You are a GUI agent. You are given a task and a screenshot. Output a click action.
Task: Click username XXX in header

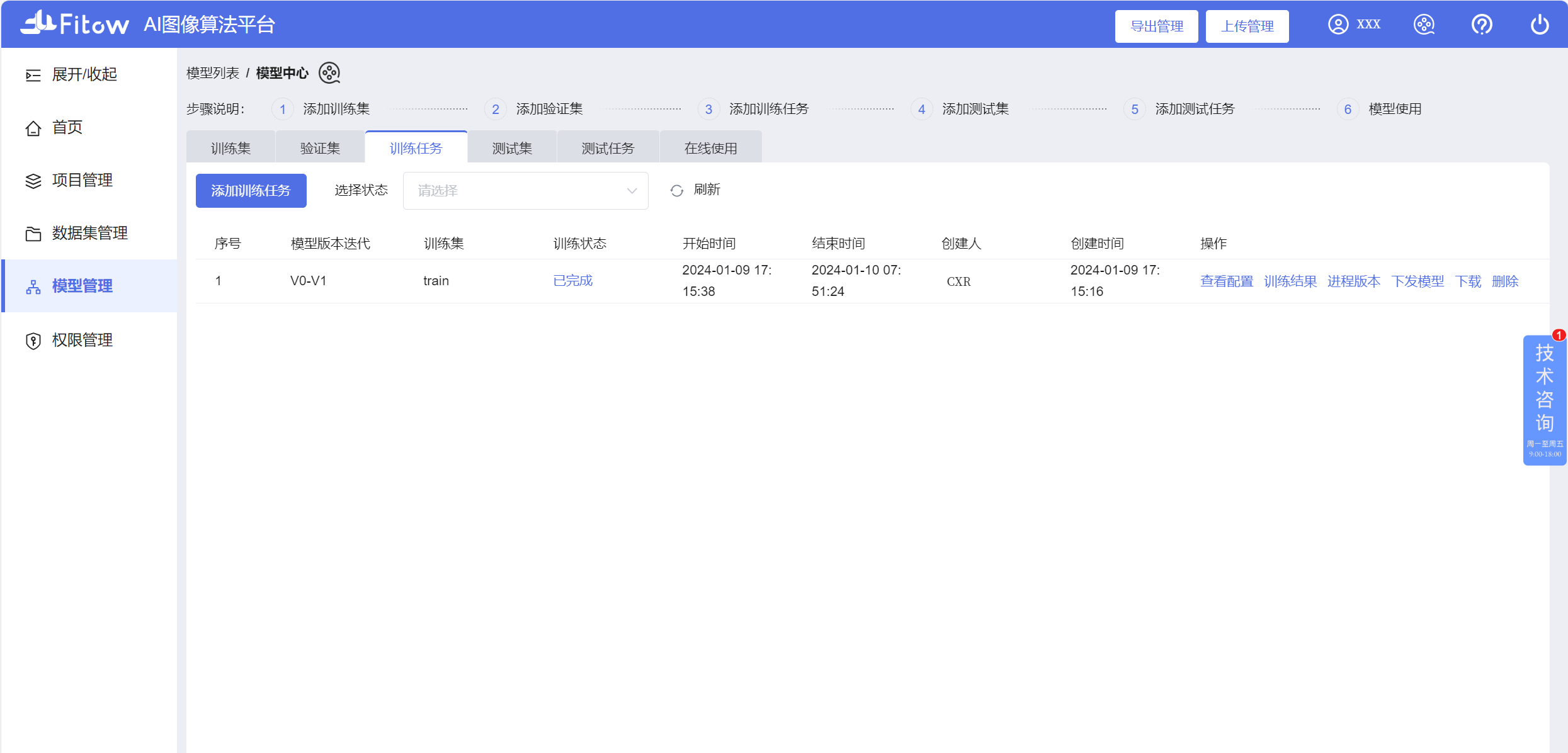point(1368,25)
